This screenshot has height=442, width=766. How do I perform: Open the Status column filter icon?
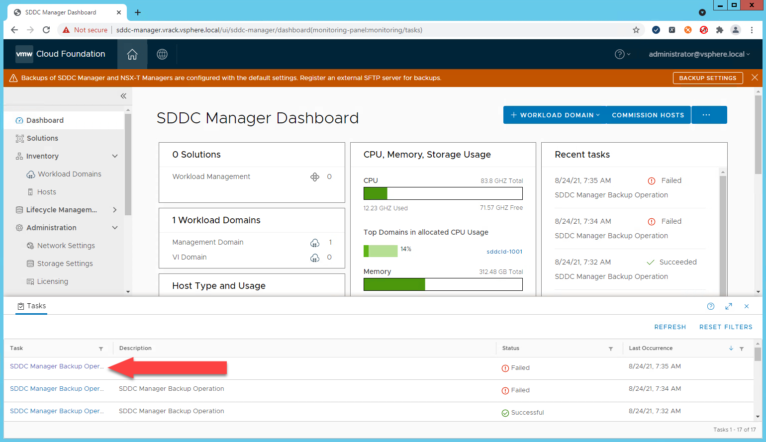click(611, 349)
